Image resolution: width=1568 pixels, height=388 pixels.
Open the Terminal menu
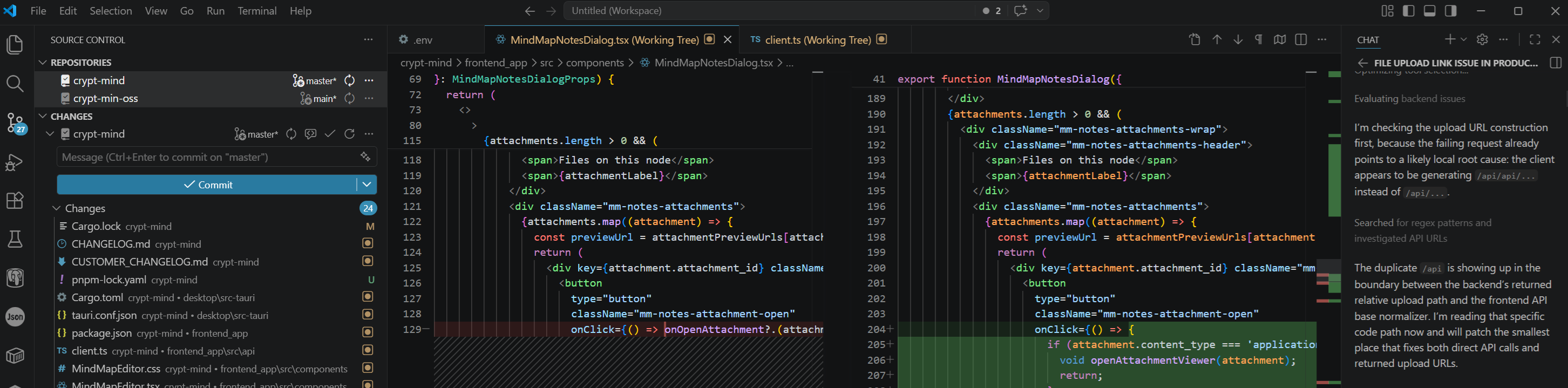tap(257, 11)
